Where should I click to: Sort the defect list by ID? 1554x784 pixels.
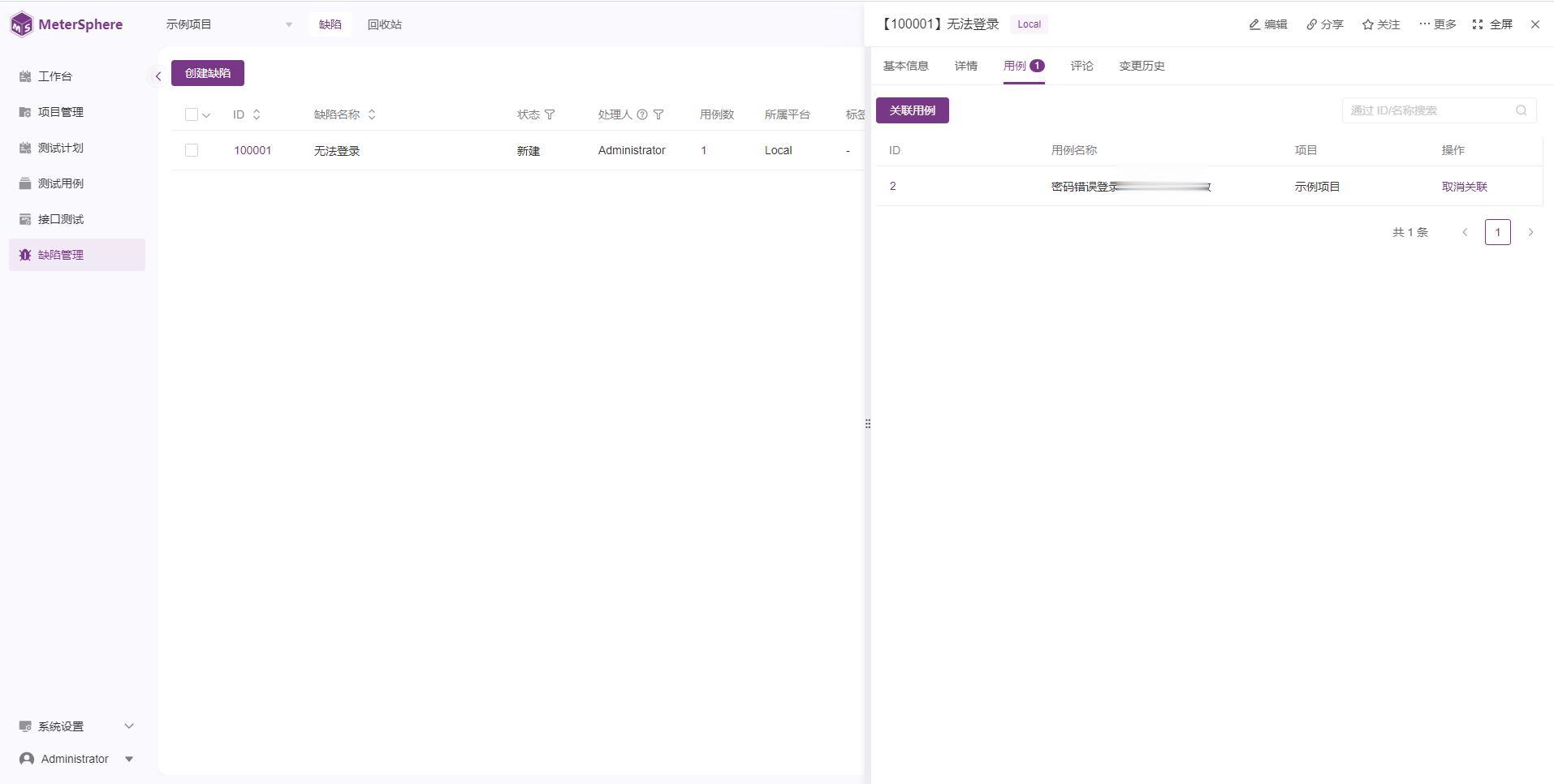click(257, 114)
